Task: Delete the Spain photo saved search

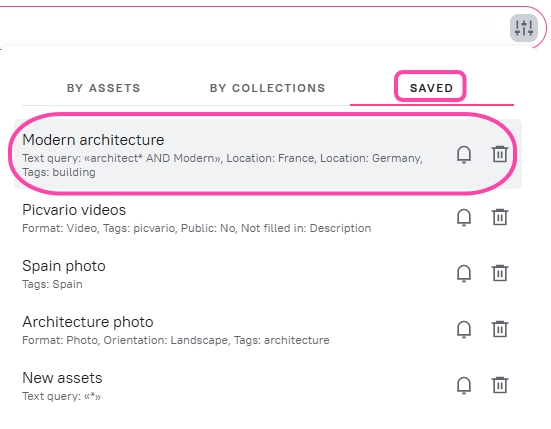Action: pyautogui.click(x=500, y=273)
